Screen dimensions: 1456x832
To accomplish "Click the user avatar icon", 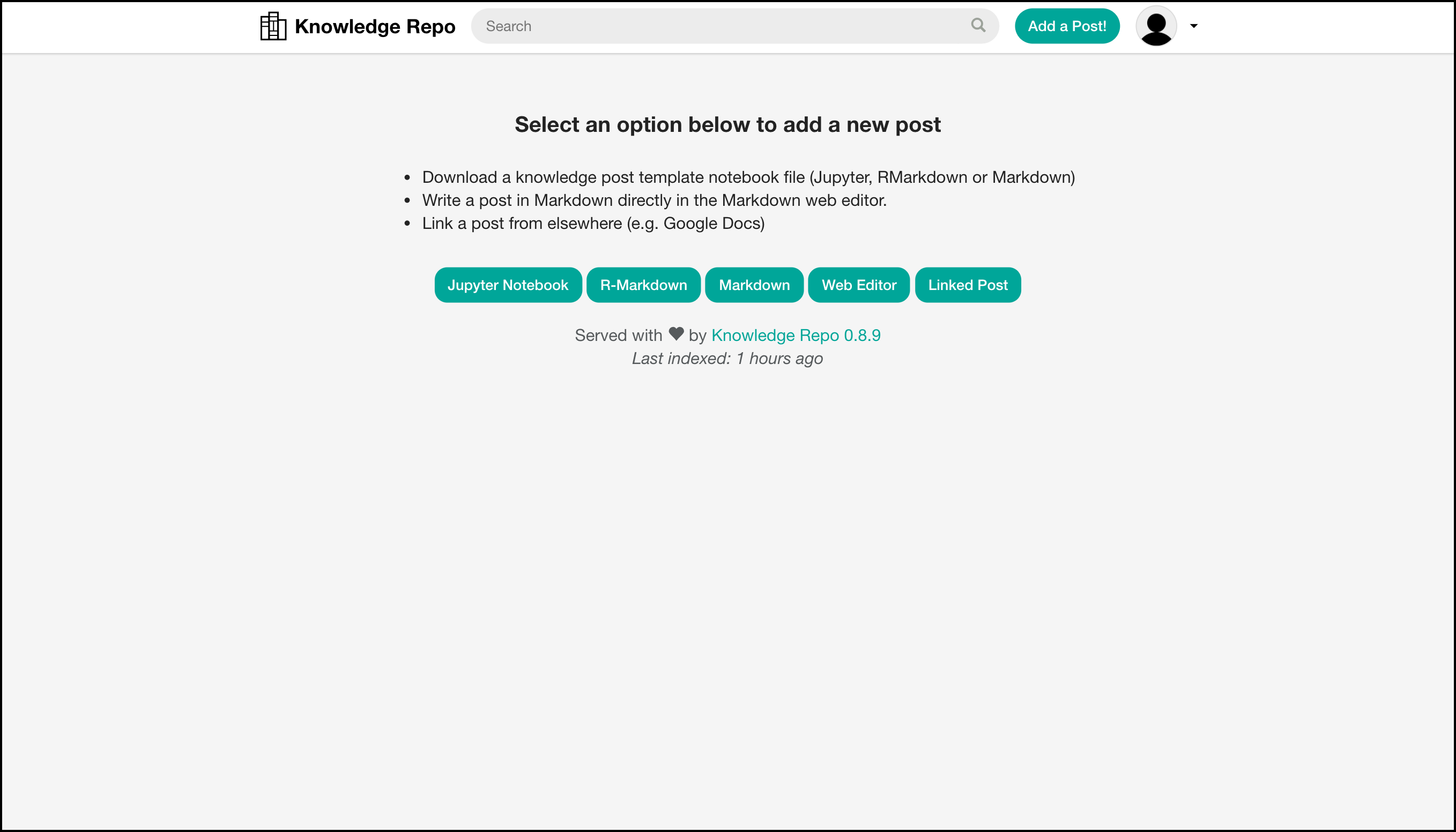I will [1155, 26].
